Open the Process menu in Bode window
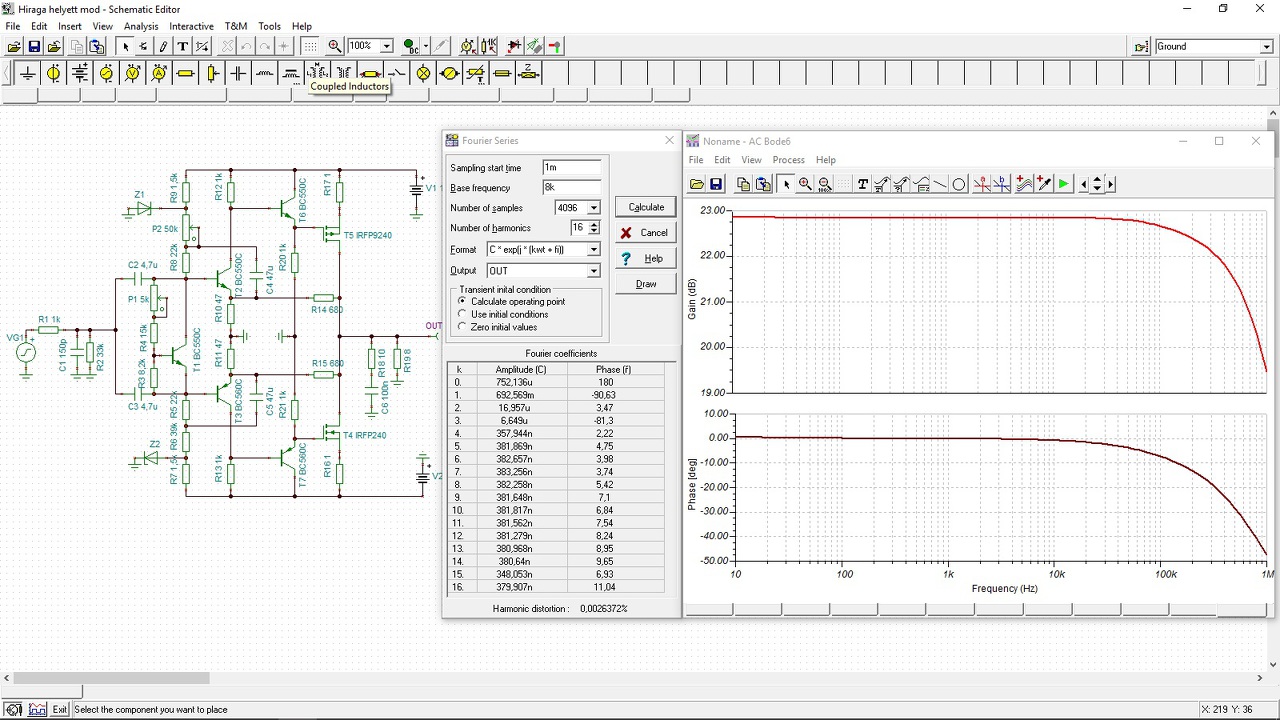This screenshot has height=720, width=1280. click(x=788, y=160)
